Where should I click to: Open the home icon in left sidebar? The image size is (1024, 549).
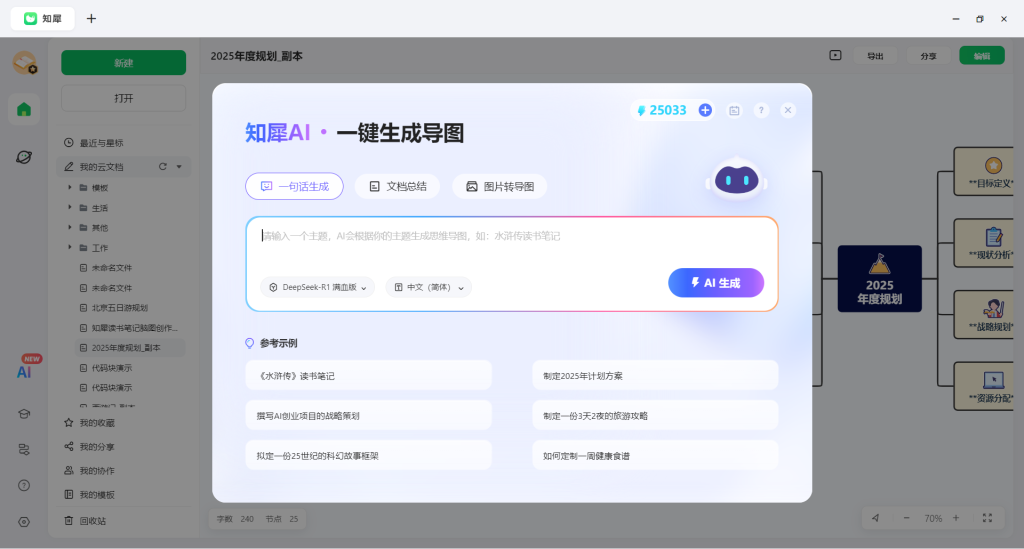tap(24, 109)
